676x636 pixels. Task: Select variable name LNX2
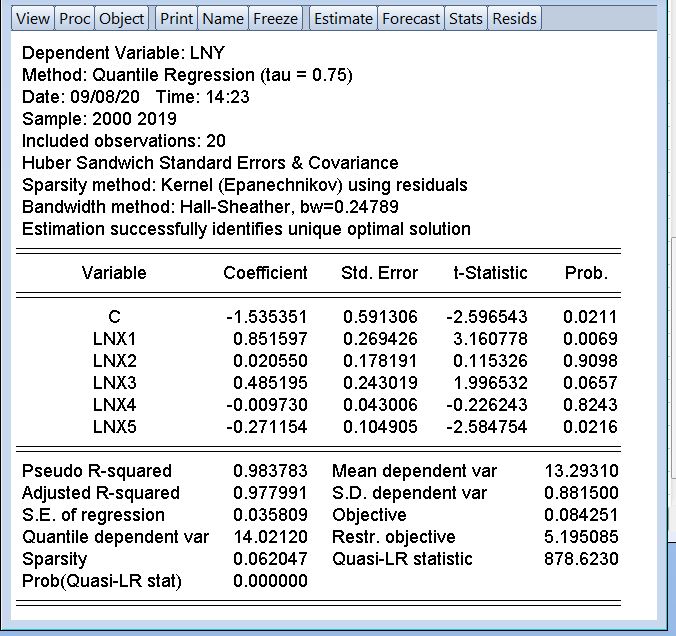[x=114, y=361]
